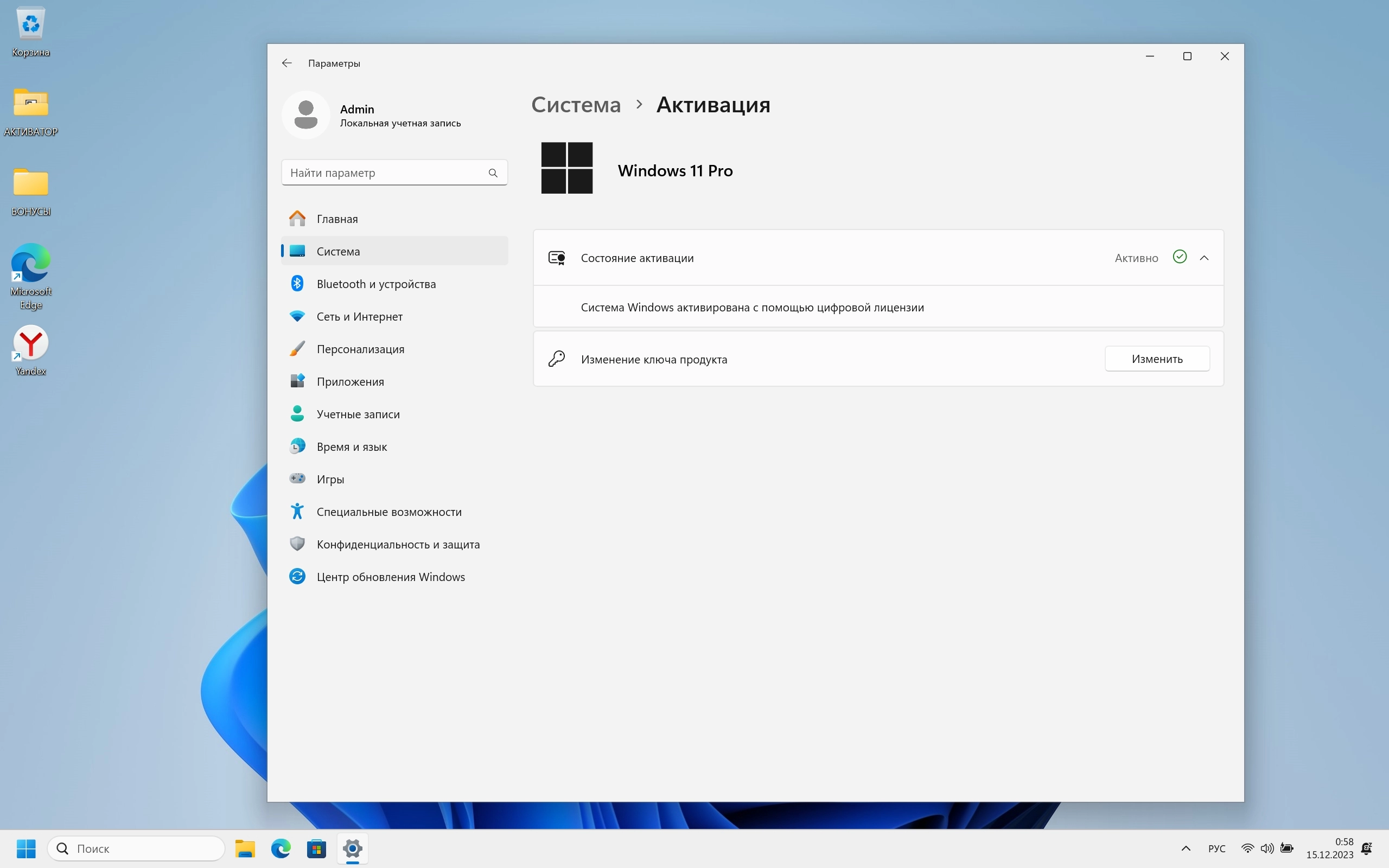Image resolution: width=1389 pixels, height=868 pixels.
Task: Open Bluetooth и устройства section
Action: [x=376, y=284]
